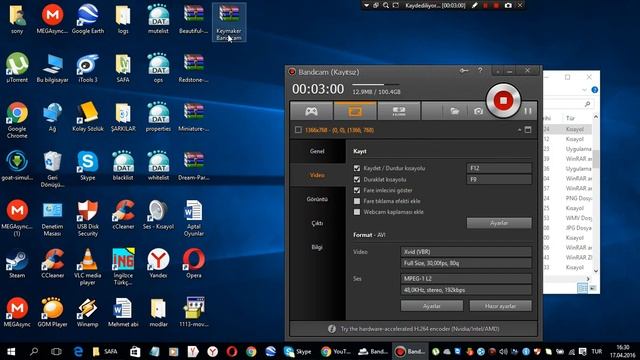640x360 pixels.
Task: Open the Video tab in Bandicam sidebar
Action: click(318, 175)
